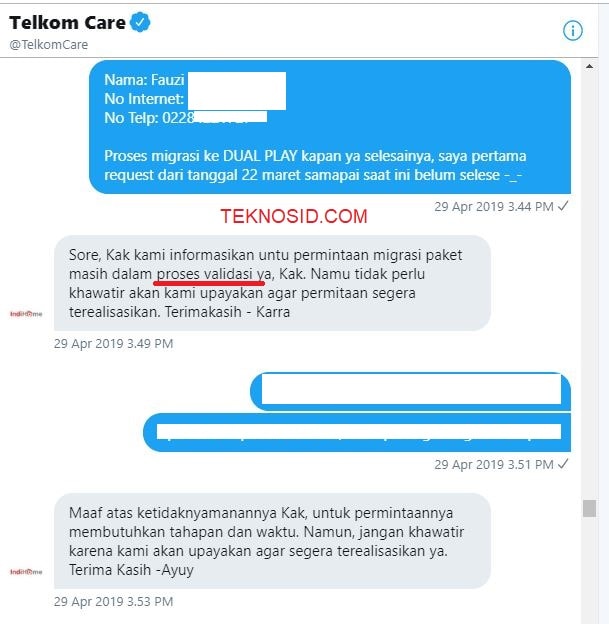Click the scrollbar thumb in the chat
The width and height of the screenshot is (609, 624).
(589, 508)
